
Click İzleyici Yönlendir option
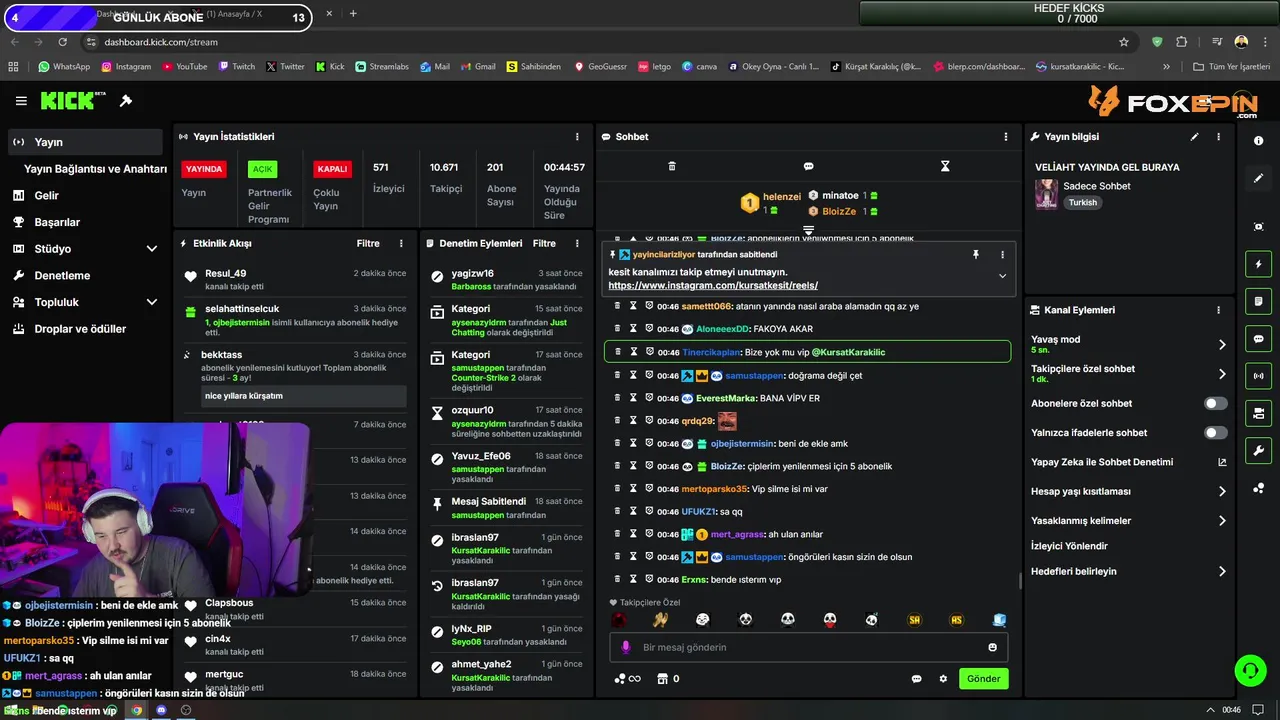click(1069, 546)
